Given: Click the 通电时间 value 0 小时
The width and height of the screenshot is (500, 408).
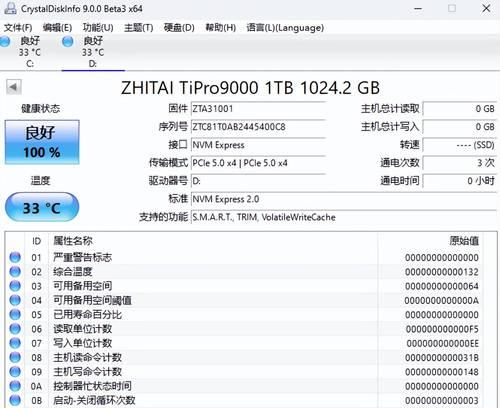Looking at the screenshot, I should coord(460,181).
